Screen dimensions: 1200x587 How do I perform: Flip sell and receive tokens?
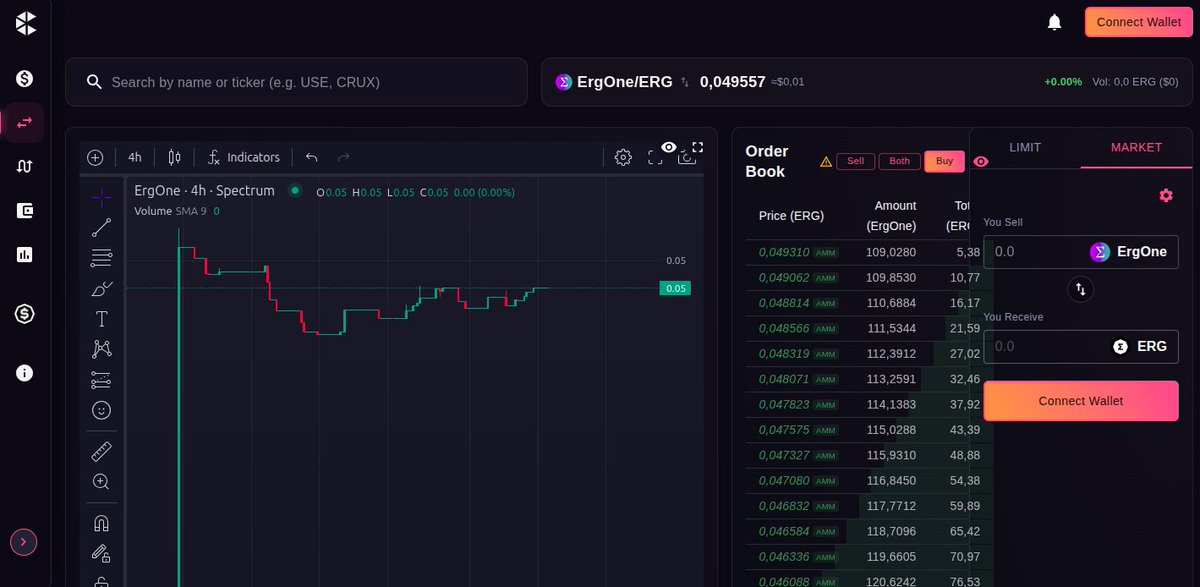point(1081,290)
